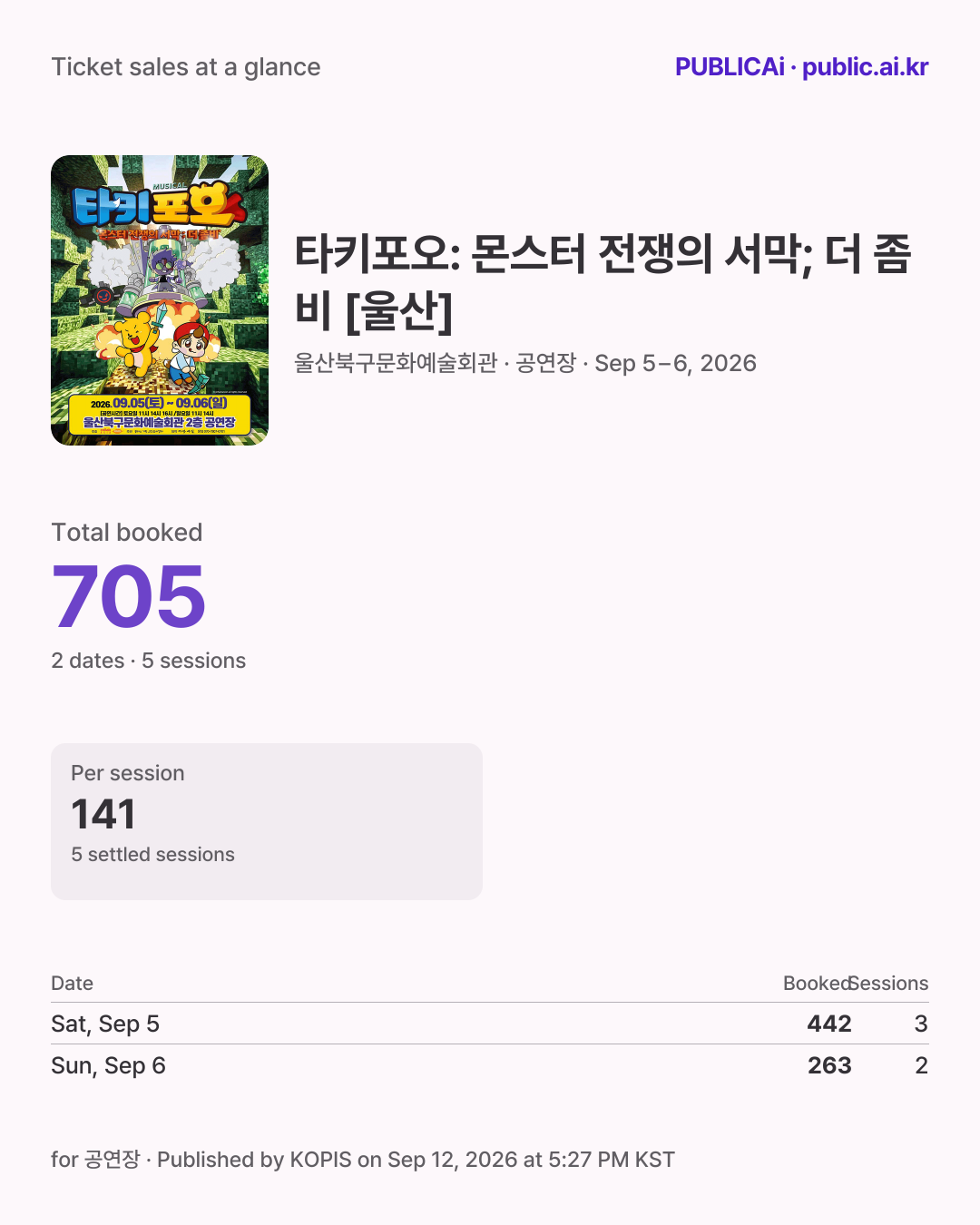Viewport: 980px width, 1225px height.
Task: Click the 141 per-session value
Action: pyautogui.click(x=103, y=814)
